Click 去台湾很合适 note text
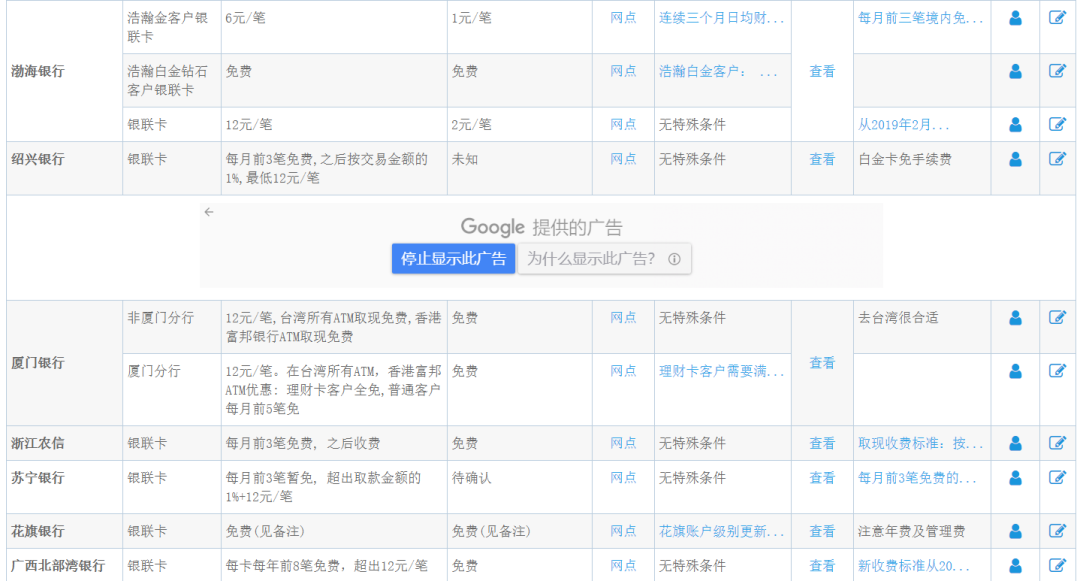 point(898,317)
